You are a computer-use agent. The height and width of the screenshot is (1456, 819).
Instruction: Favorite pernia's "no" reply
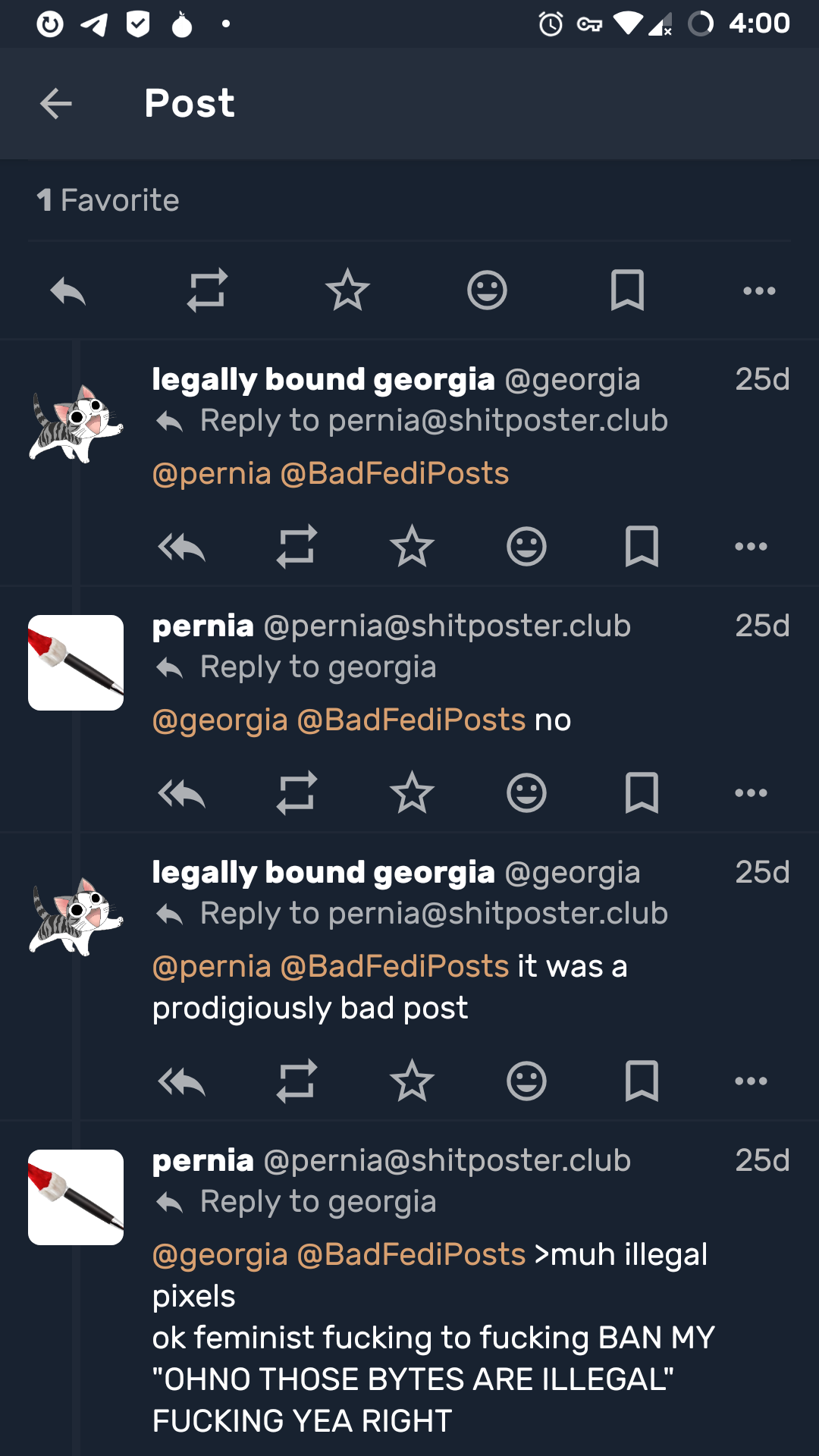[x=412, y=793]
